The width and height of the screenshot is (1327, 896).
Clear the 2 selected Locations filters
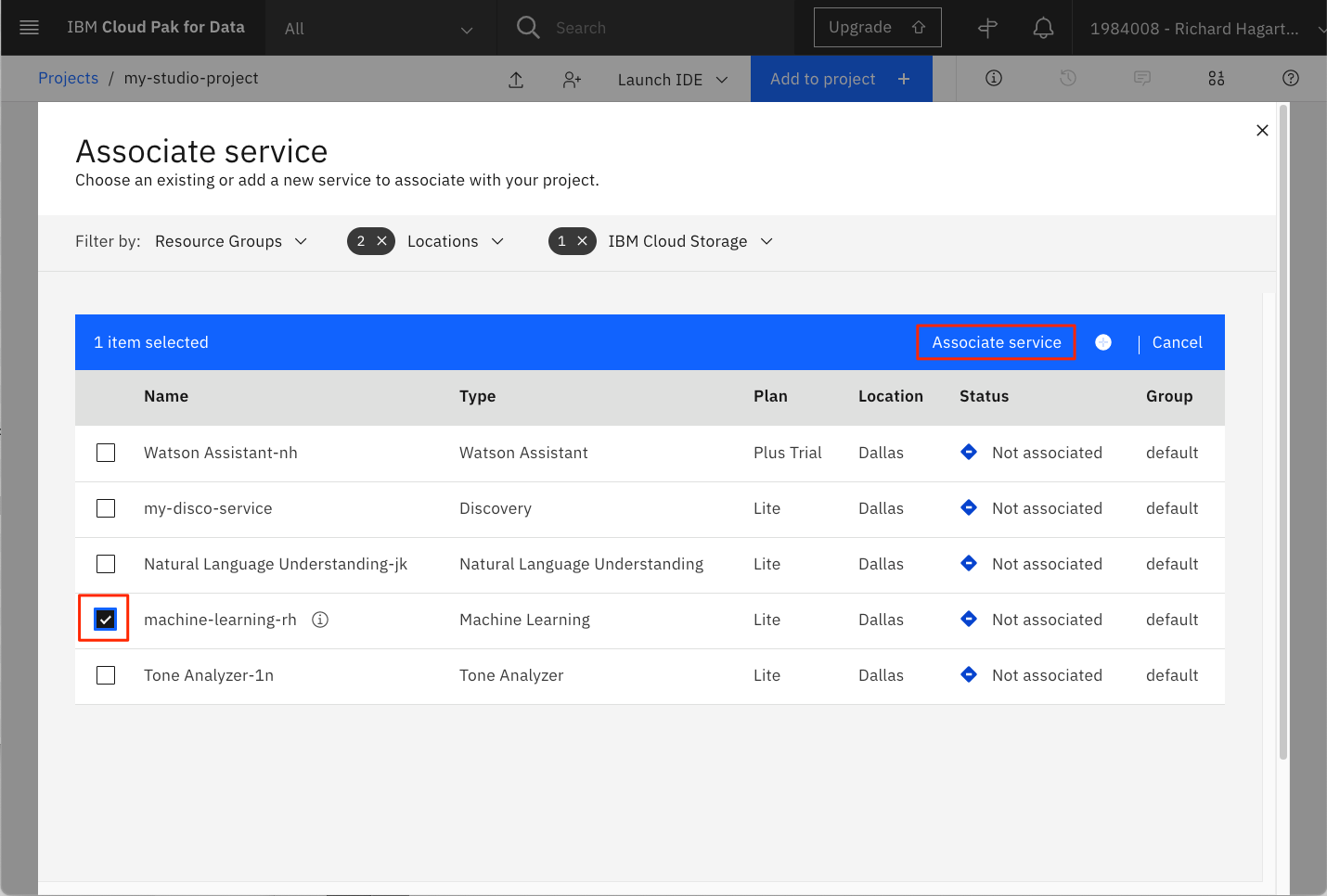pos(381,241)
